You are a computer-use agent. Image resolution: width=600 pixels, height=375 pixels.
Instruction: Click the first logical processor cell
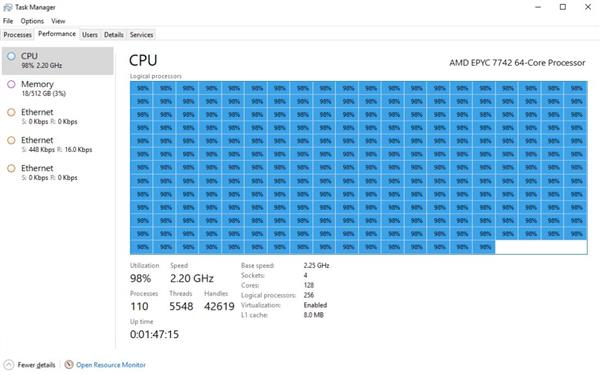point(142,88)
